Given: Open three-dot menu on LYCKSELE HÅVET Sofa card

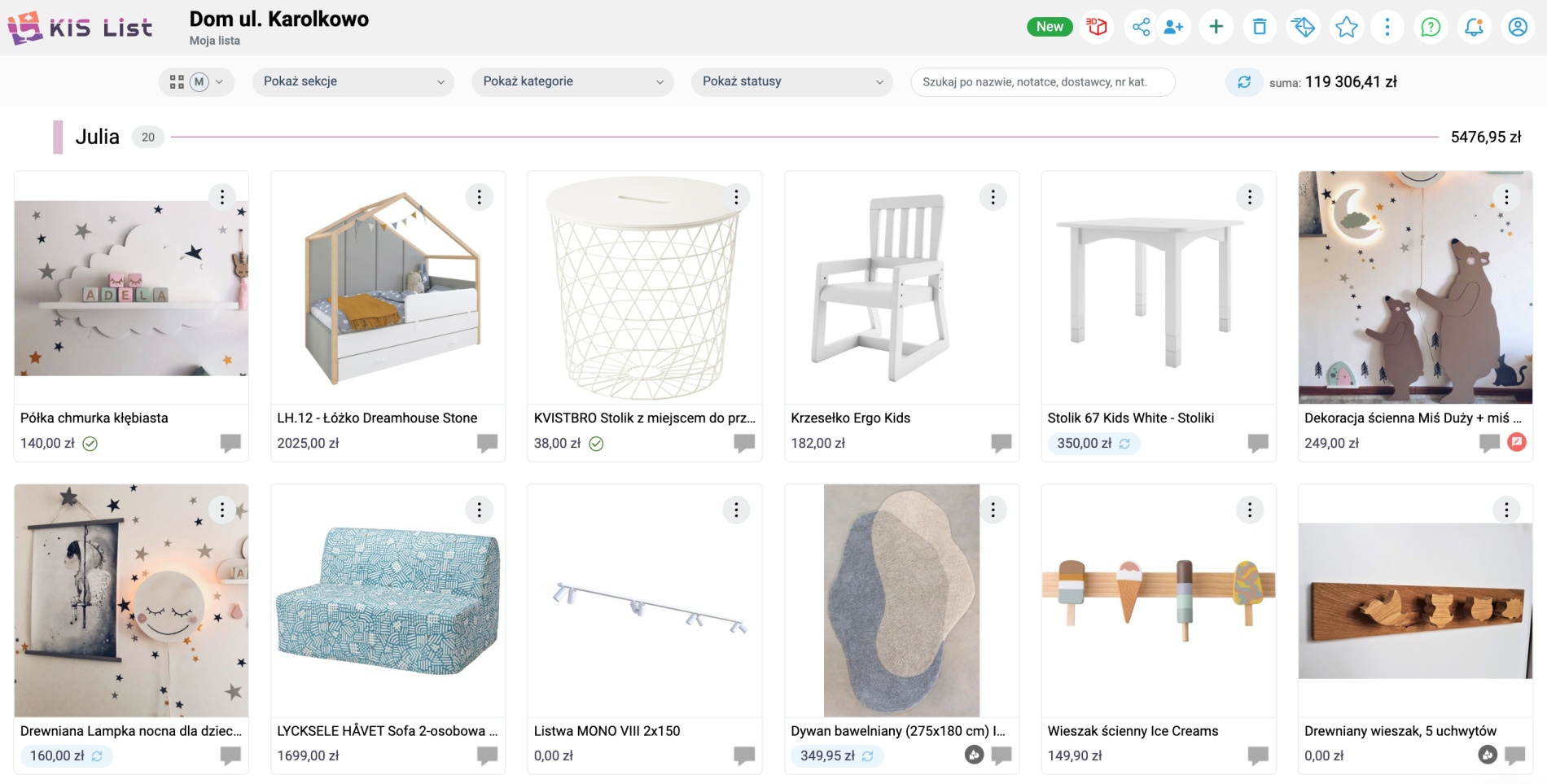Looking at the screenshot, I should click(x=479, y=510).
